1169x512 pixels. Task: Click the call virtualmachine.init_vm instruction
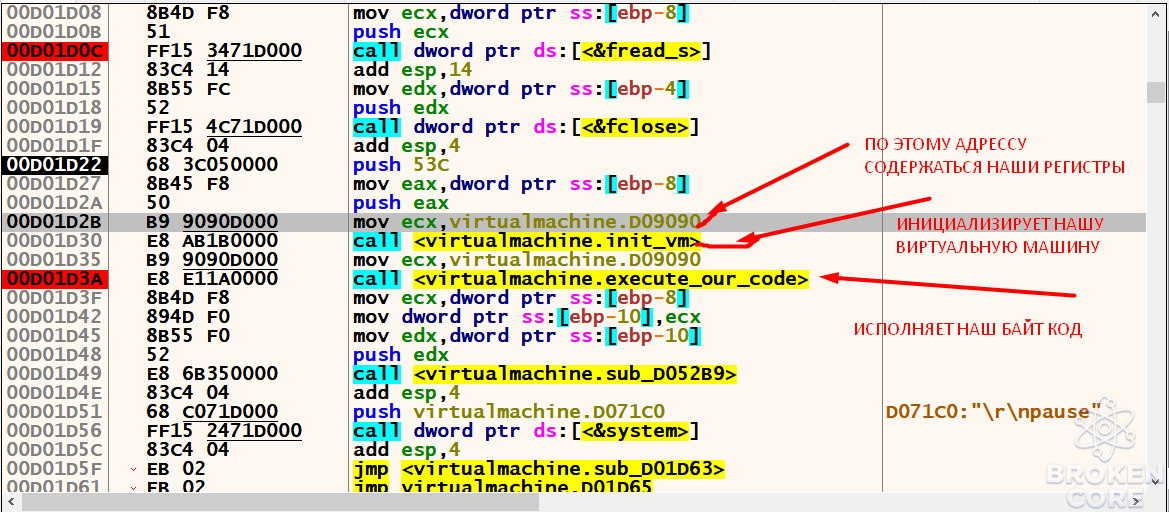[x=526, y=241]
